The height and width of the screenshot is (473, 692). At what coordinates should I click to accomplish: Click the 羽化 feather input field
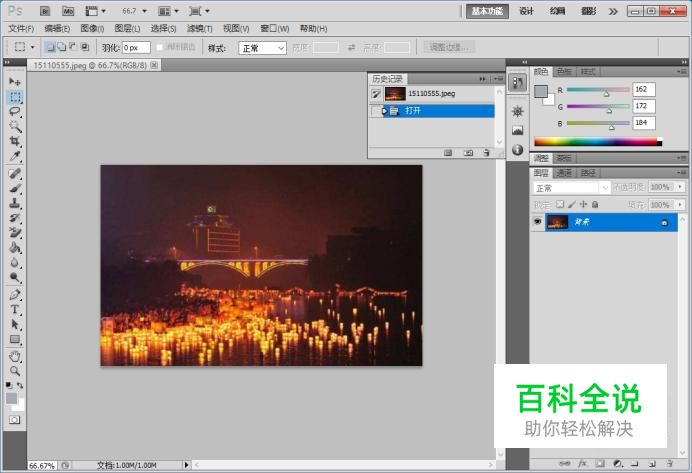pos(136,48)
